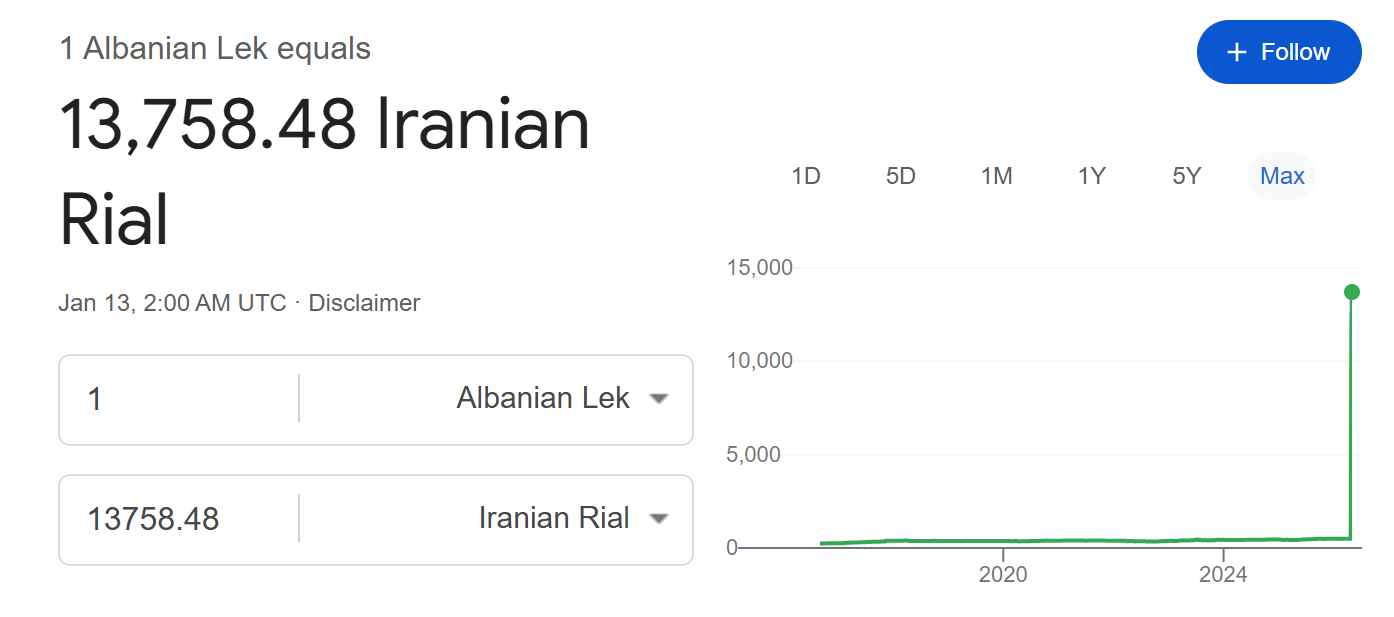Click the "1 Albanian Lek equals" text
The width and height of the screenshot is (1394, 617).
tap(215, 48)
